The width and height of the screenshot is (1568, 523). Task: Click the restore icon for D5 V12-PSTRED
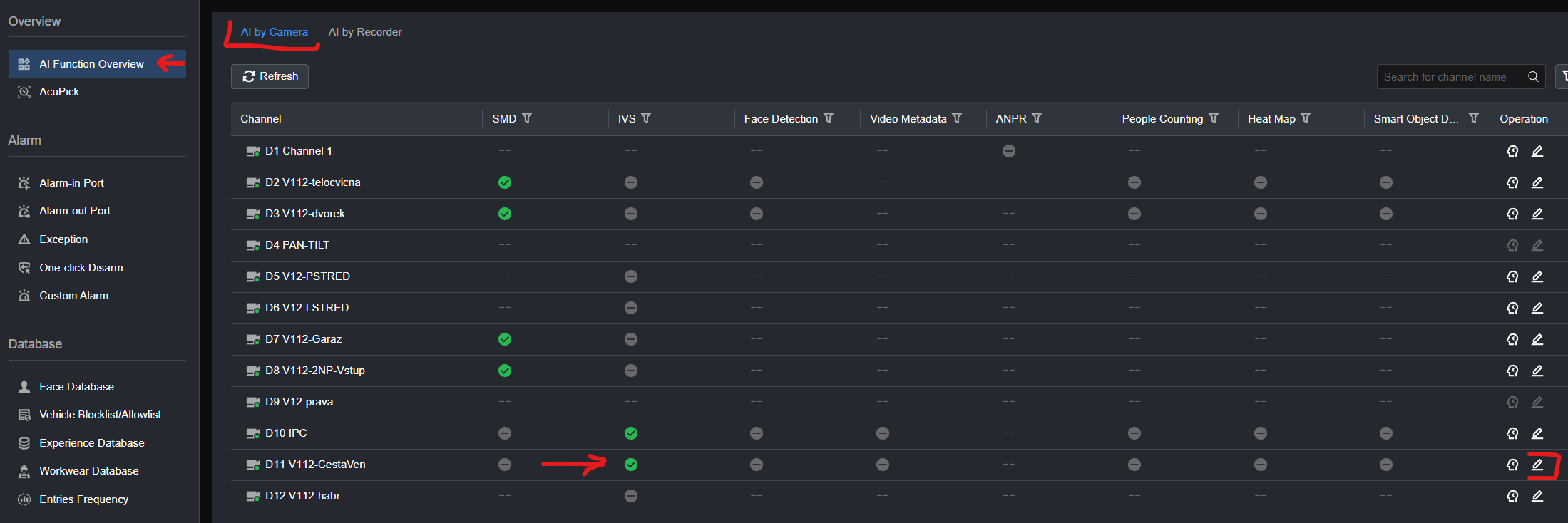tap(1512, 276)
